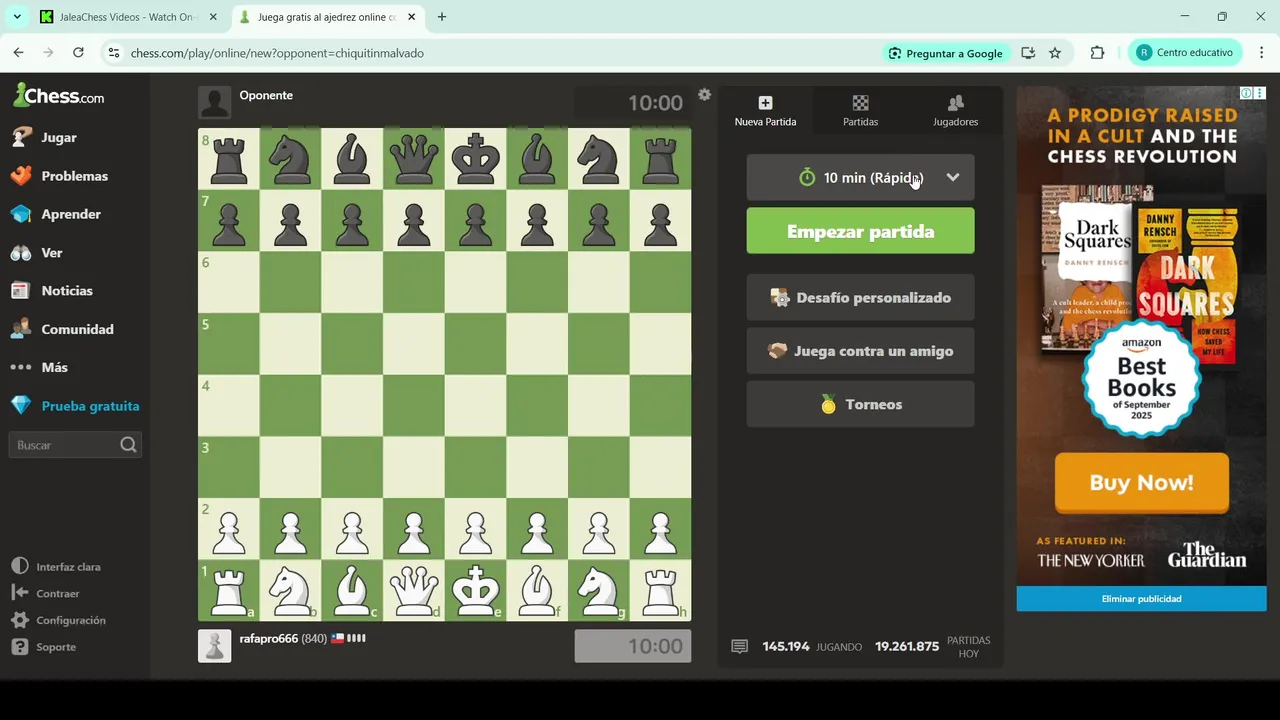Click the install app icon in address bar
1280x720 pixels.
1028,53
